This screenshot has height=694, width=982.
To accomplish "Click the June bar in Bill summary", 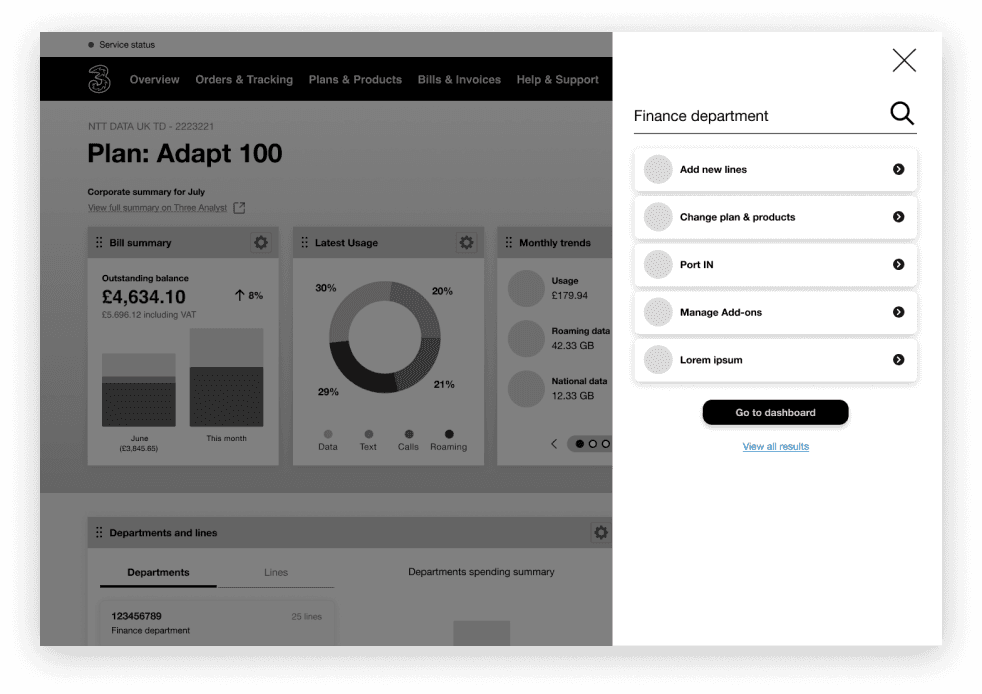I will [138, 390].
